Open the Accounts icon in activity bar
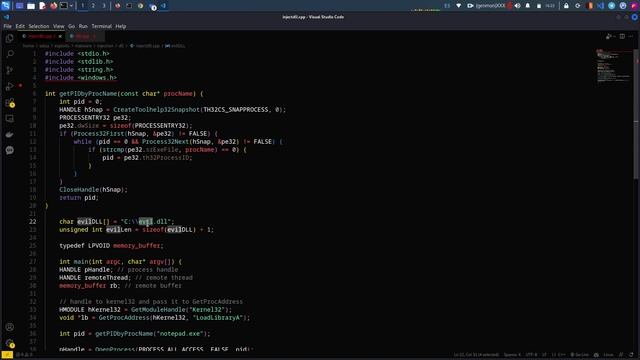The image size is (640, 360). tap(10, 327)
